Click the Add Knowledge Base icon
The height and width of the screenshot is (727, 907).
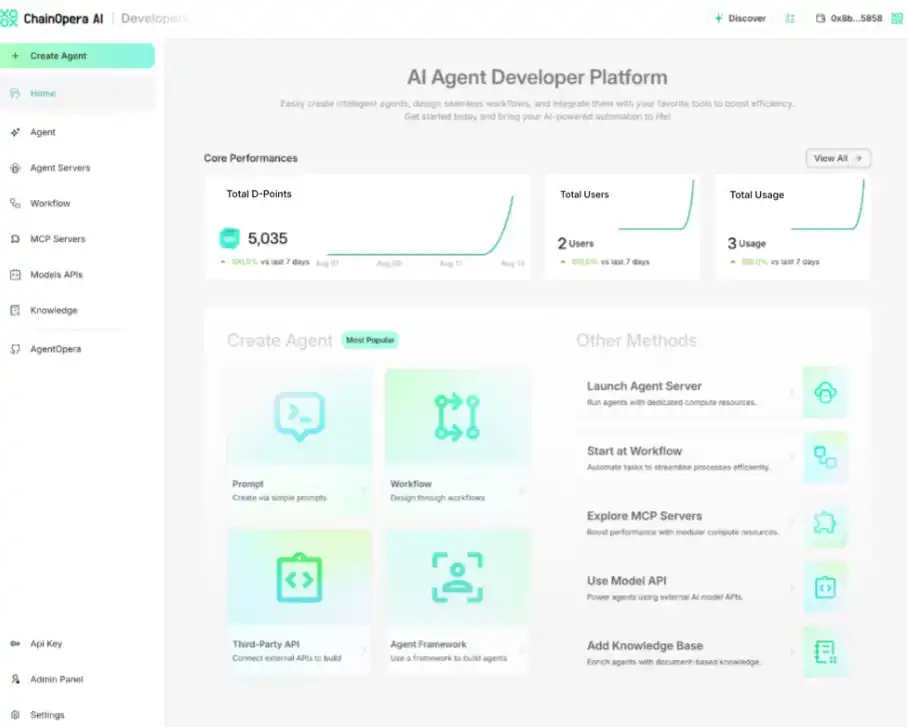[x=825, y=652]
